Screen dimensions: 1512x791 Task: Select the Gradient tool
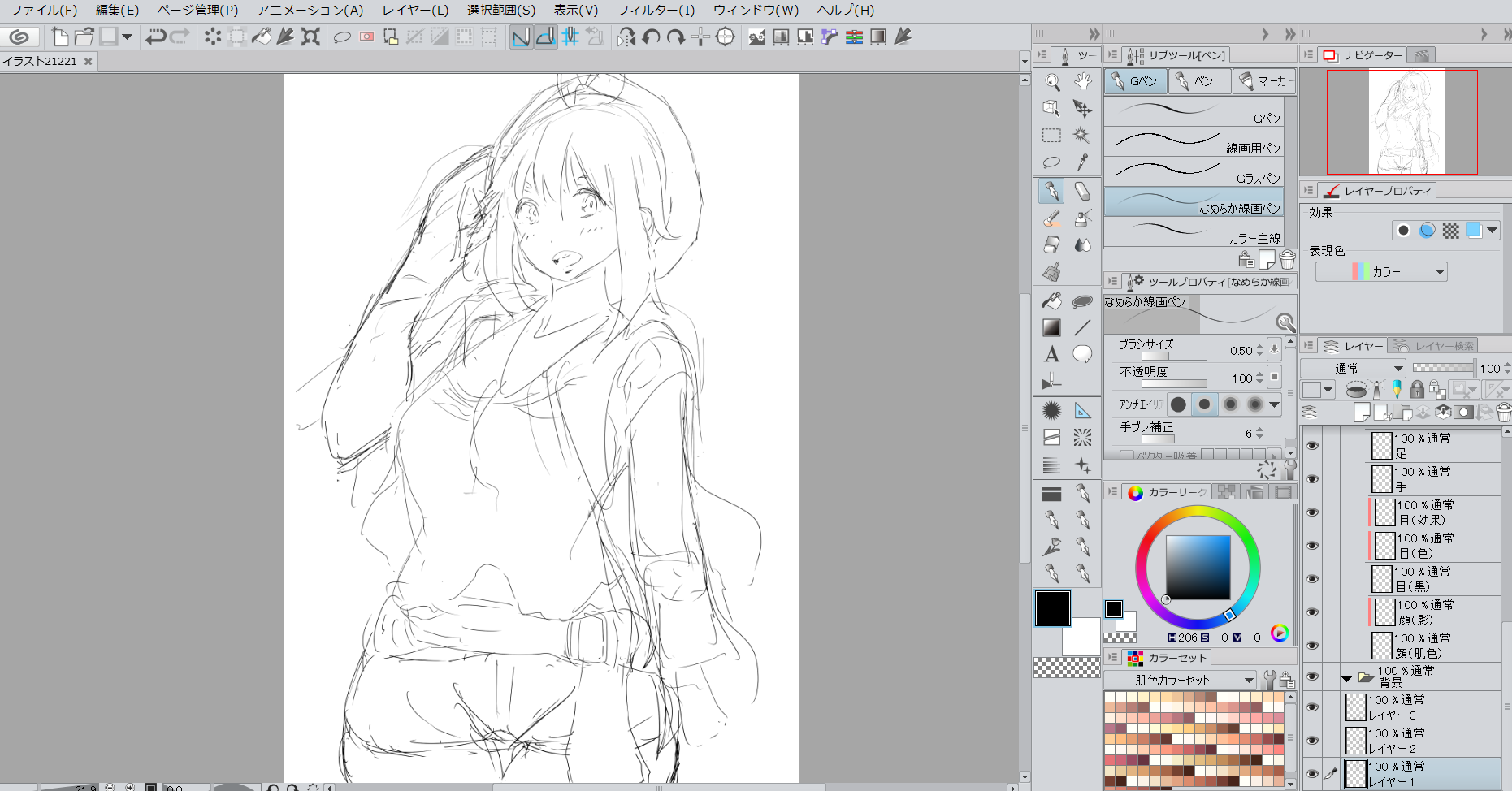[1052, 328]
